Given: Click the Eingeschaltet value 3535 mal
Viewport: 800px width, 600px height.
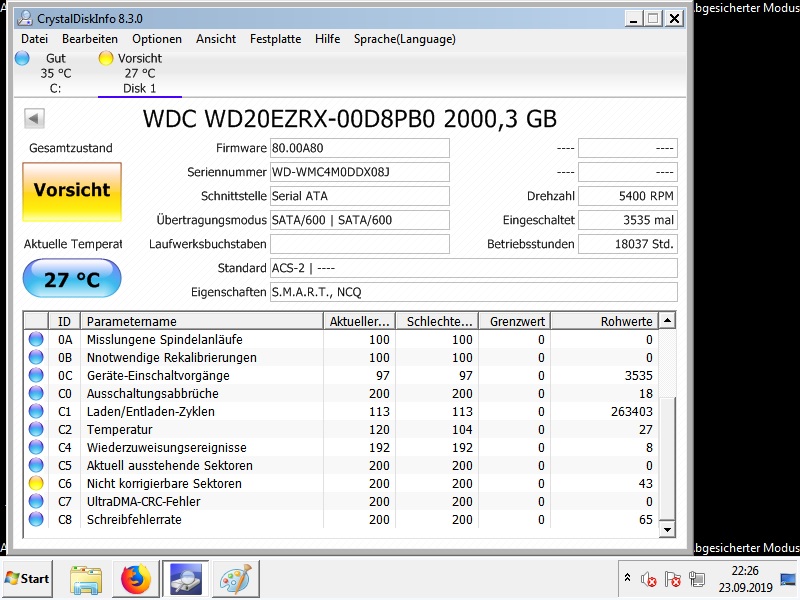Looking at the screenshot, I should [628, 220].
